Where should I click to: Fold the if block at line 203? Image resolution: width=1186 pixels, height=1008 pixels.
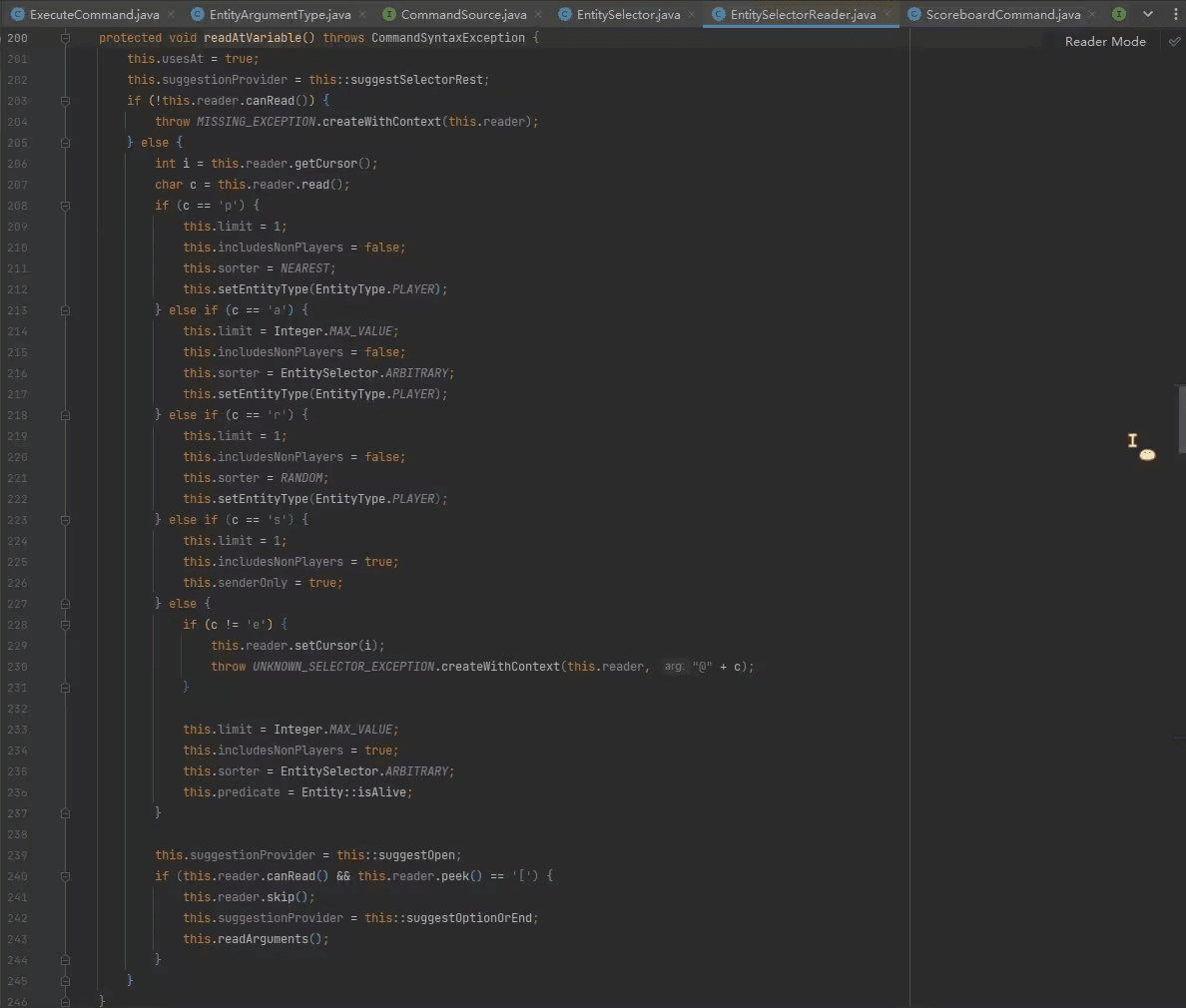point(65,101)
